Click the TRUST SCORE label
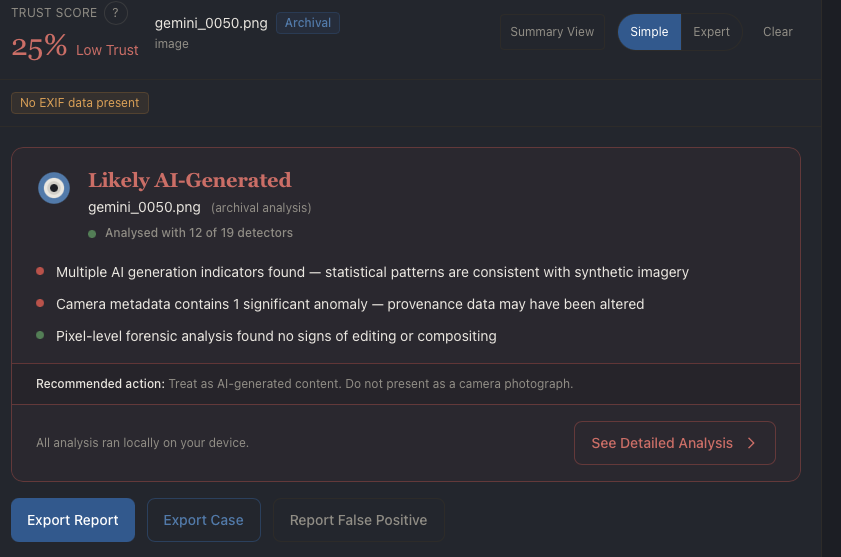Image resolution: width=841 pixels, height=557 pixels. pyautogui.click(x=54, y=12)
